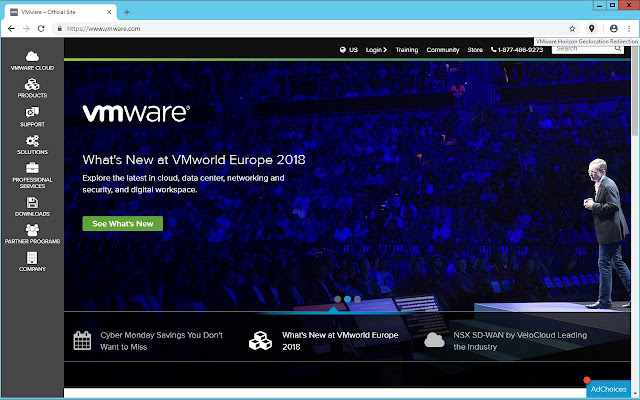Screen dimensions: 640x400
Task: Bookmark this page with star icon
Action: [572, 29]
